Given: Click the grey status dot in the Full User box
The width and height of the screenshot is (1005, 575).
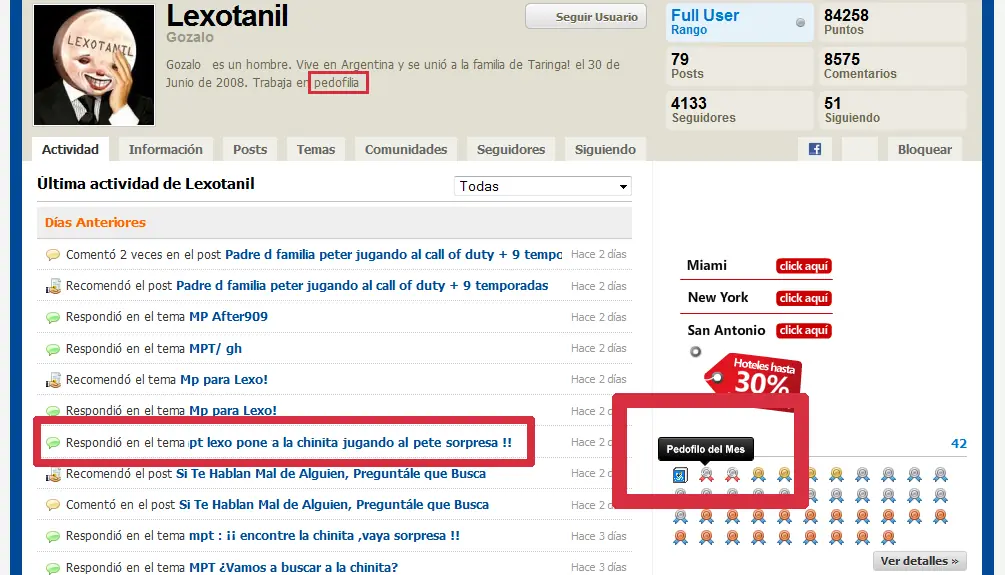Looking at the screenshot, I should point(800,22).
